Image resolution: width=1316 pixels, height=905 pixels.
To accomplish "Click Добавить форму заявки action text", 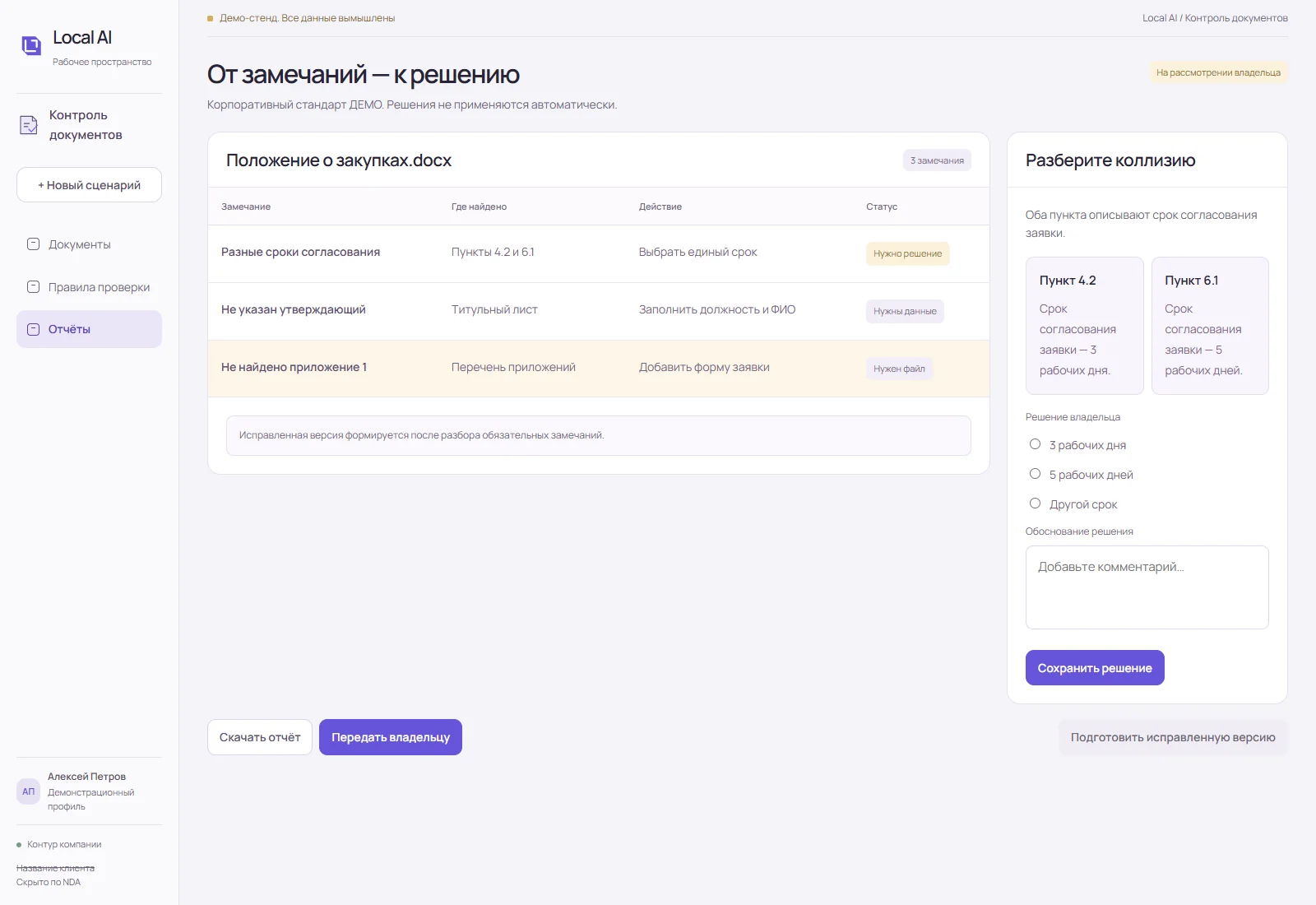I will (704, 367).
